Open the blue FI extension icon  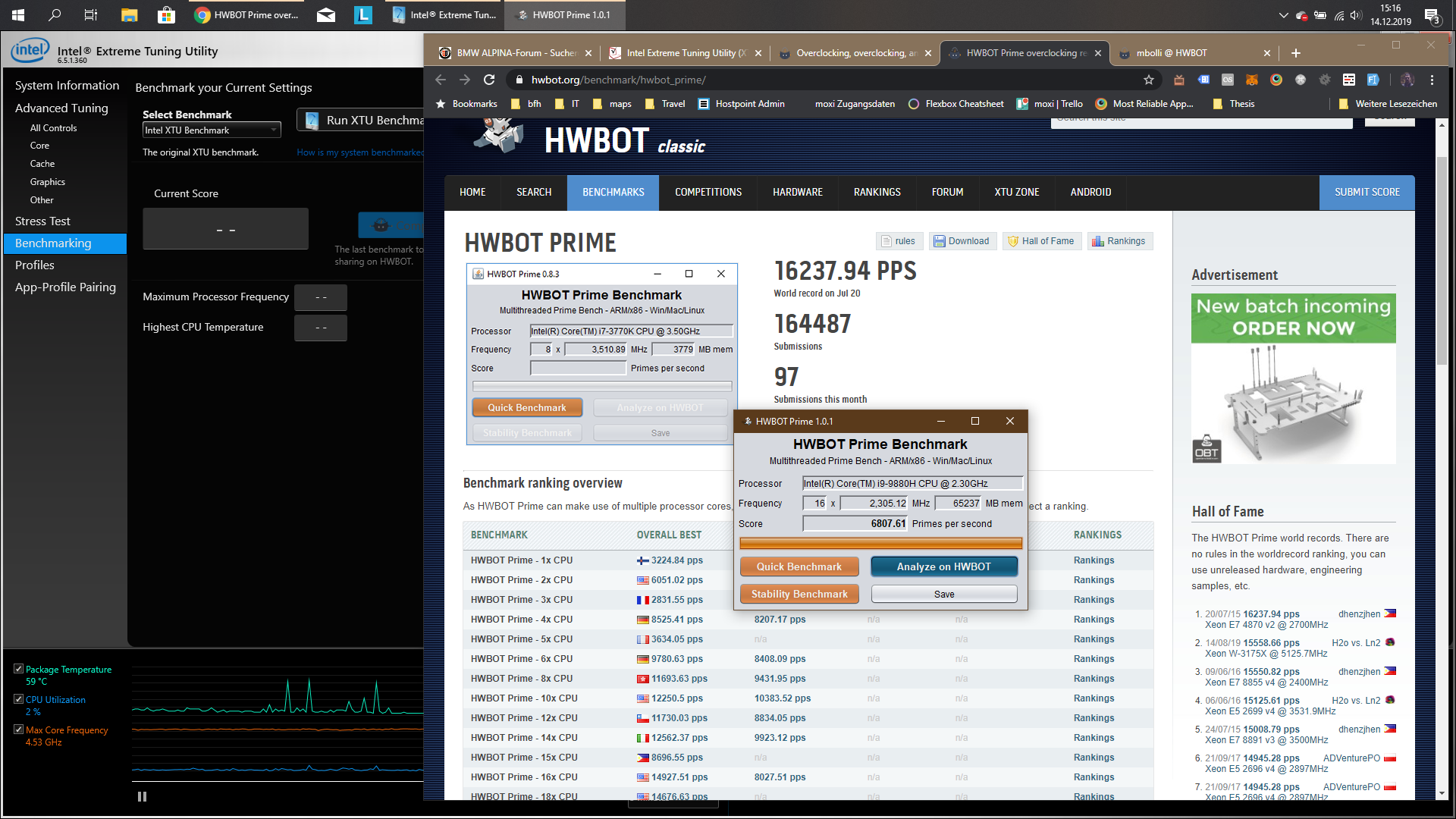(x=1373, y=80)
